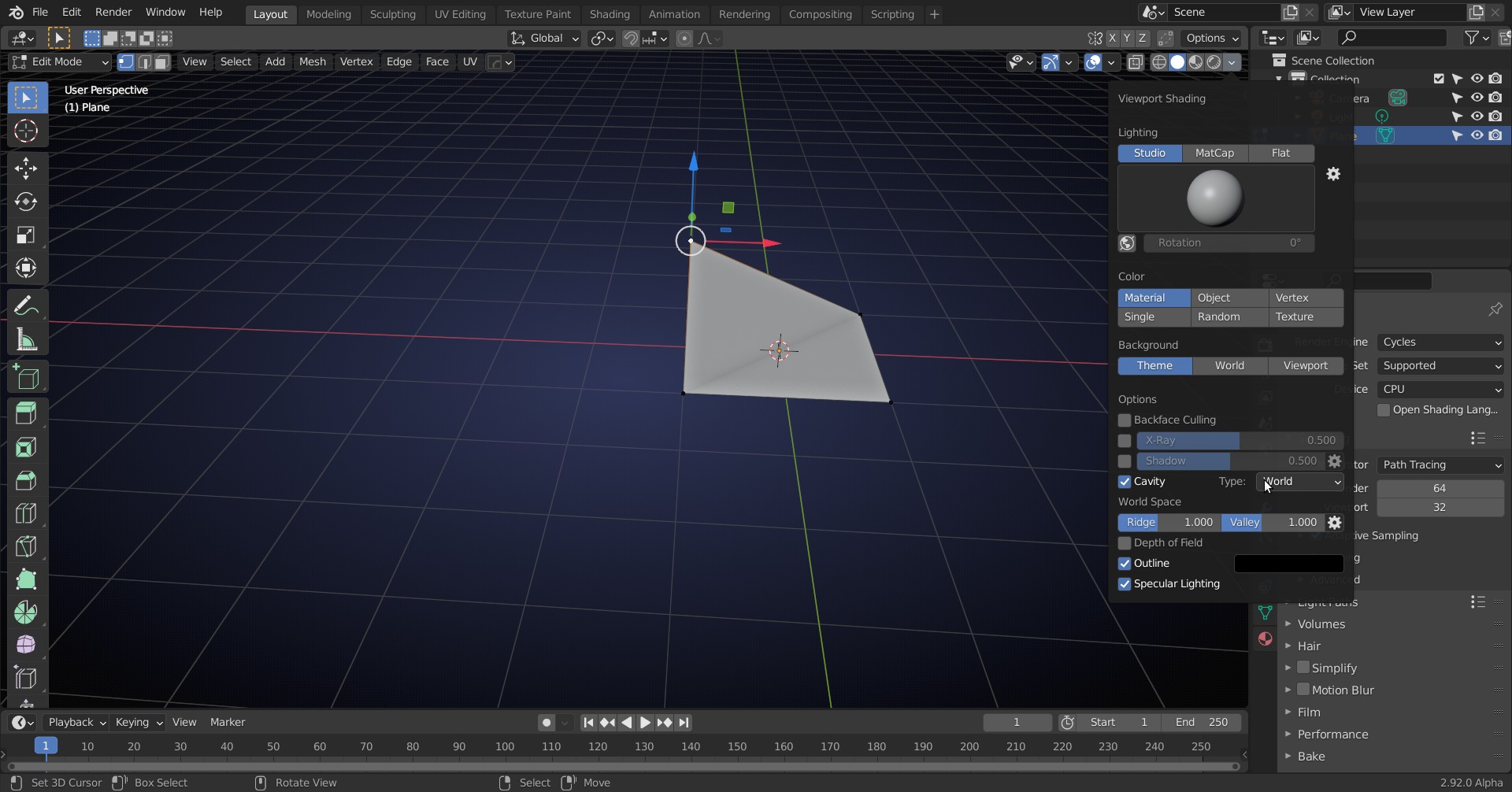Set color mode to Texture
This screenshot has width=1512, height=792.
coord(1306,317)
